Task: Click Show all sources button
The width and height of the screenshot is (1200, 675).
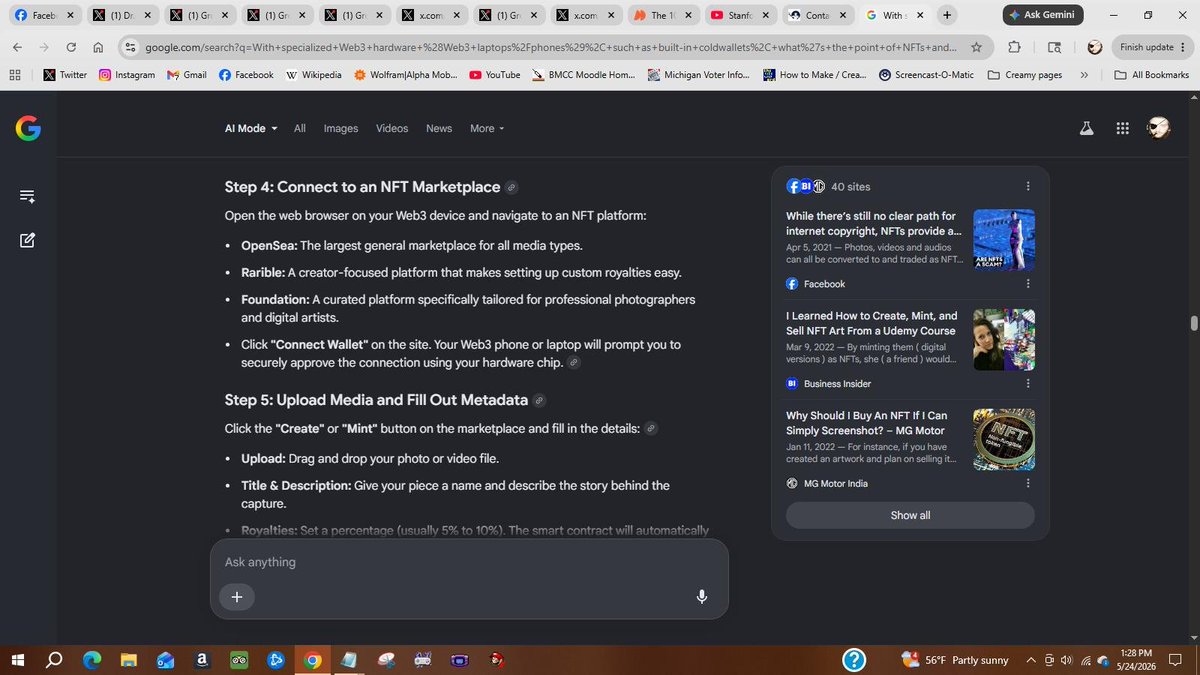Action: coord(910,515)
